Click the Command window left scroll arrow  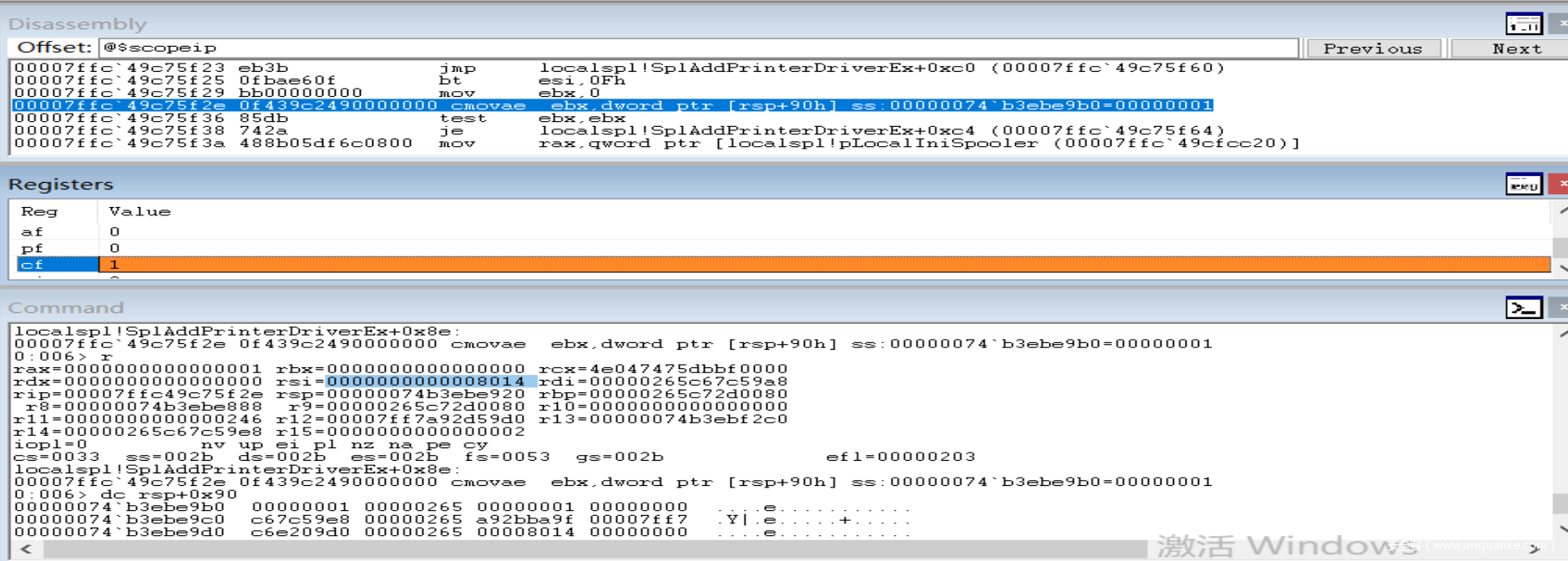(26, 548)
